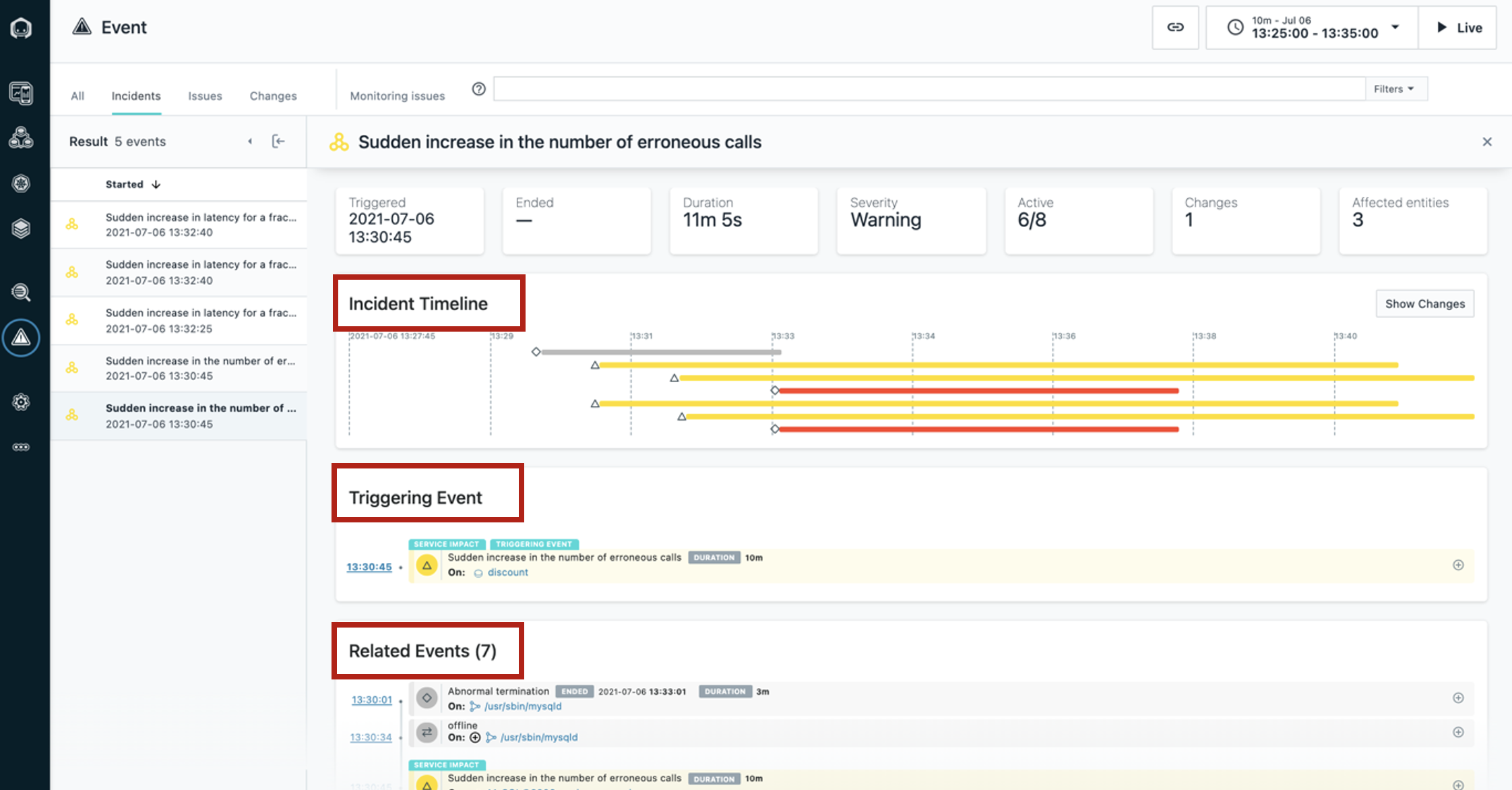Image resolution: width=1512 pixels, height=790 pixels.
Task: Expand the triggering event details plus icon
Action: point(1458,565)
